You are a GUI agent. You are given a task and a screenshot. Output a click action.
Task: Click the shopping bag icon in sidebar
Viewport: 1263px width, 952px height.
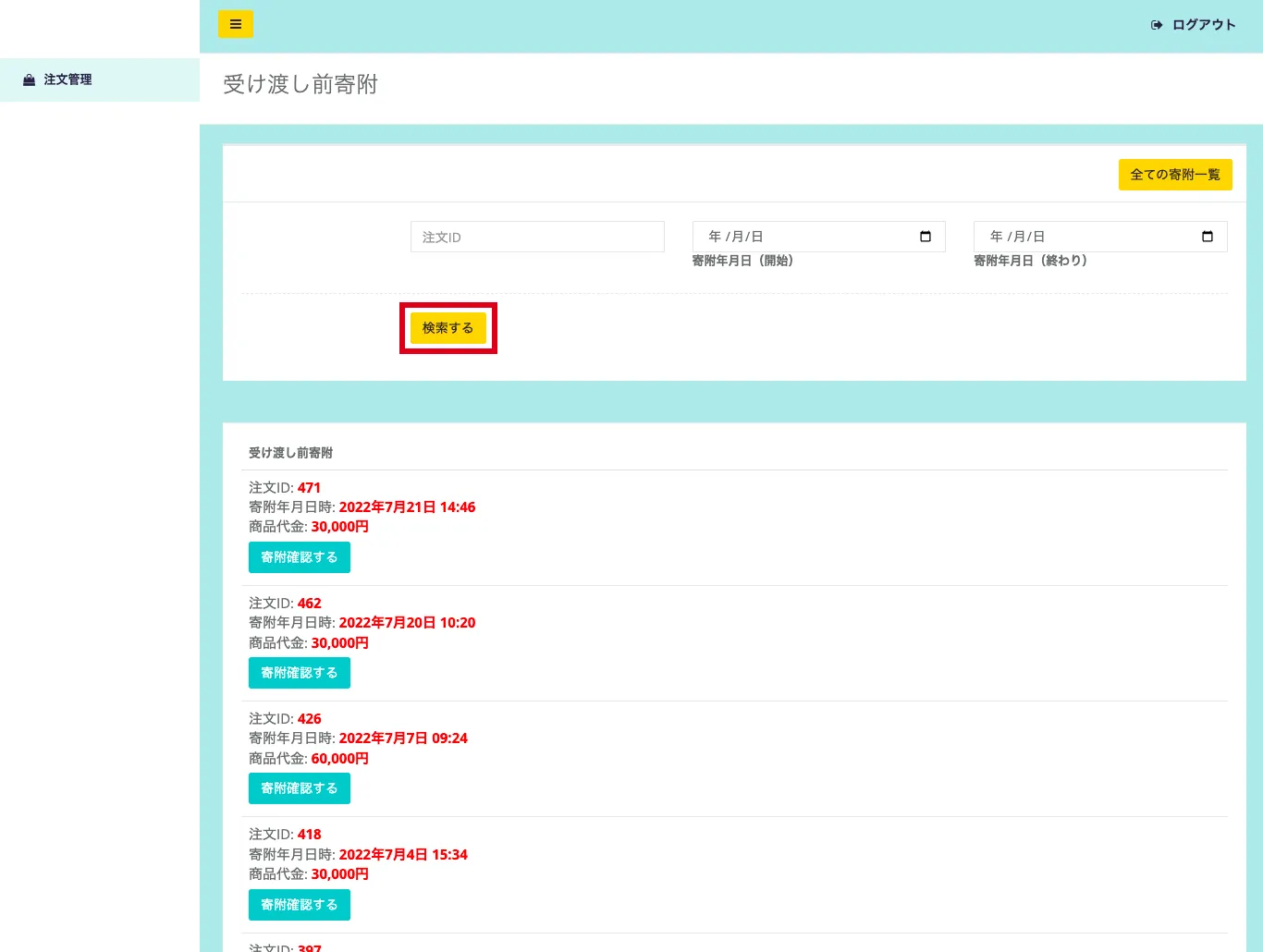click(x=29, y=80)
